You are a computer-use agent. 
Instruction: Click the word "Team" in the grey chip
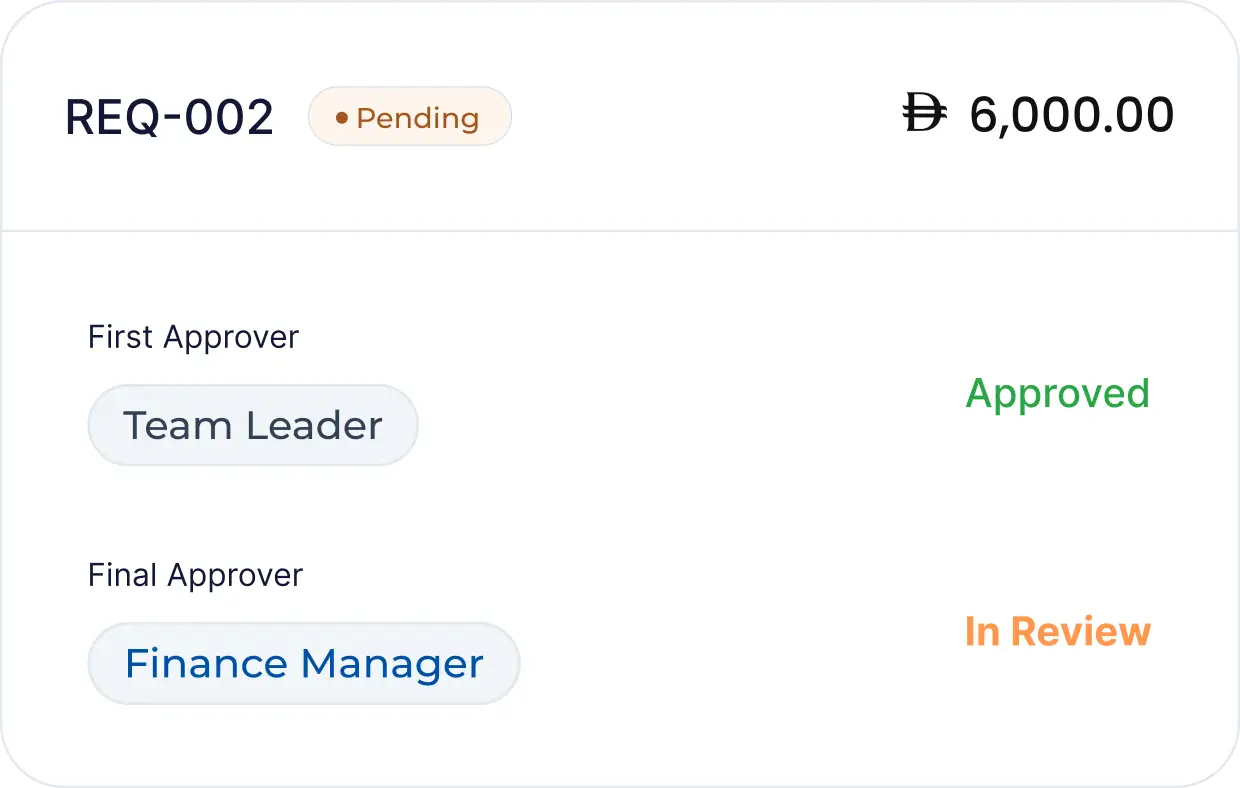(x=179, y=425)
